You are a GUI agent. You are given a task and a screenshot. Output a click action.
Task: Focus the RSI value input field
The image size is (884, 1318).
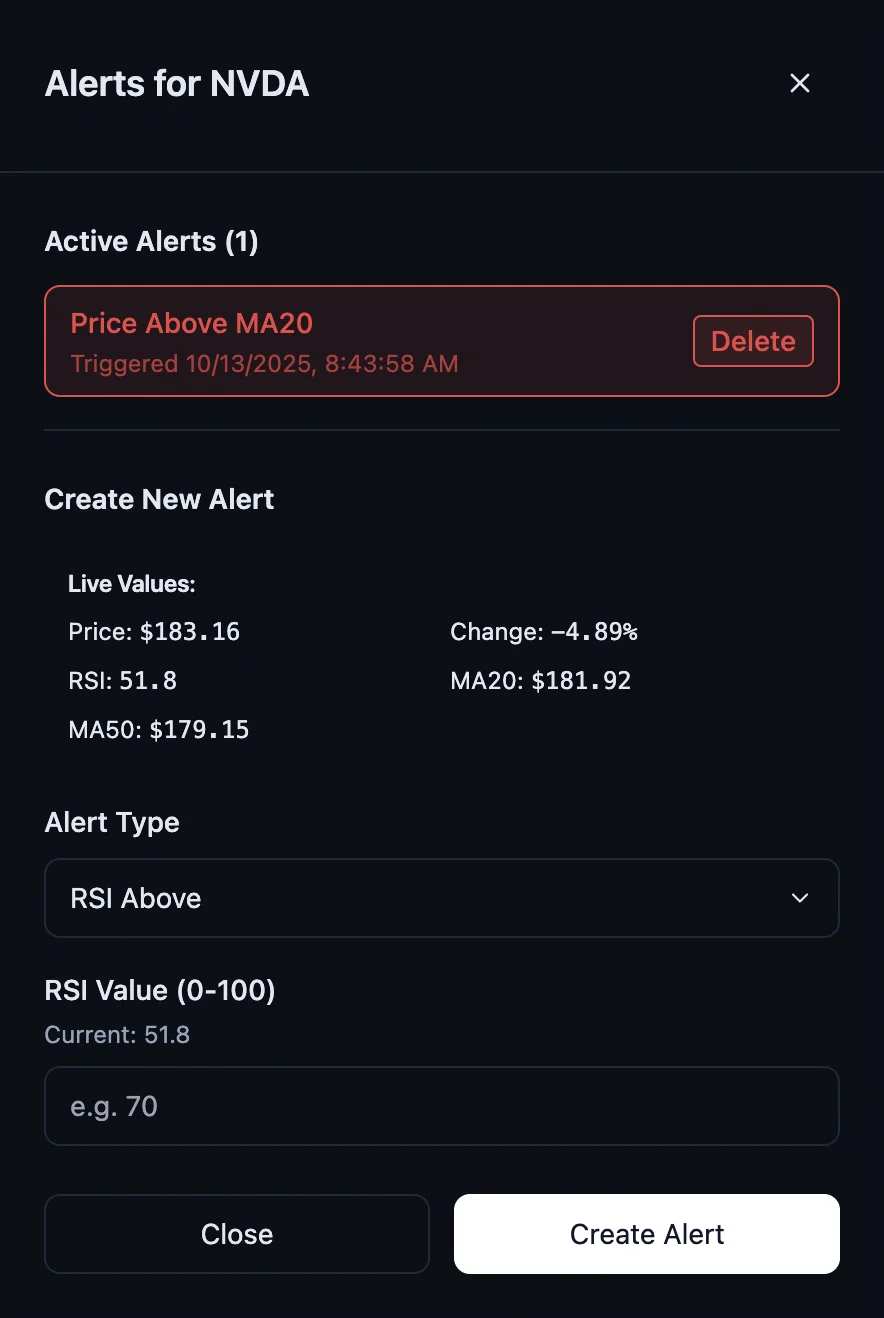click(x=441, y=1106)
